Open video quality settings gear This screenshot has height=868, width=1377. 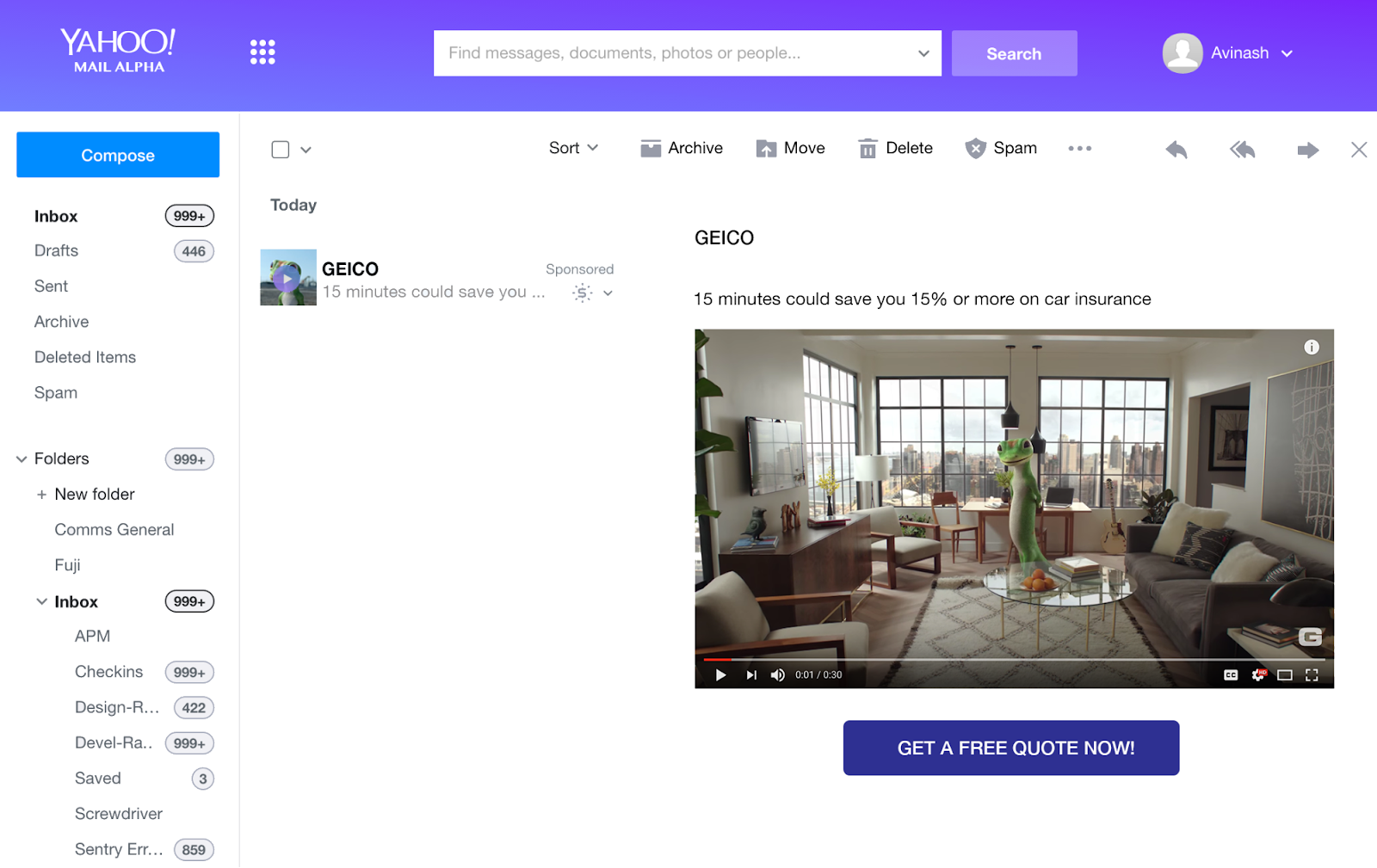[1258, 675]
